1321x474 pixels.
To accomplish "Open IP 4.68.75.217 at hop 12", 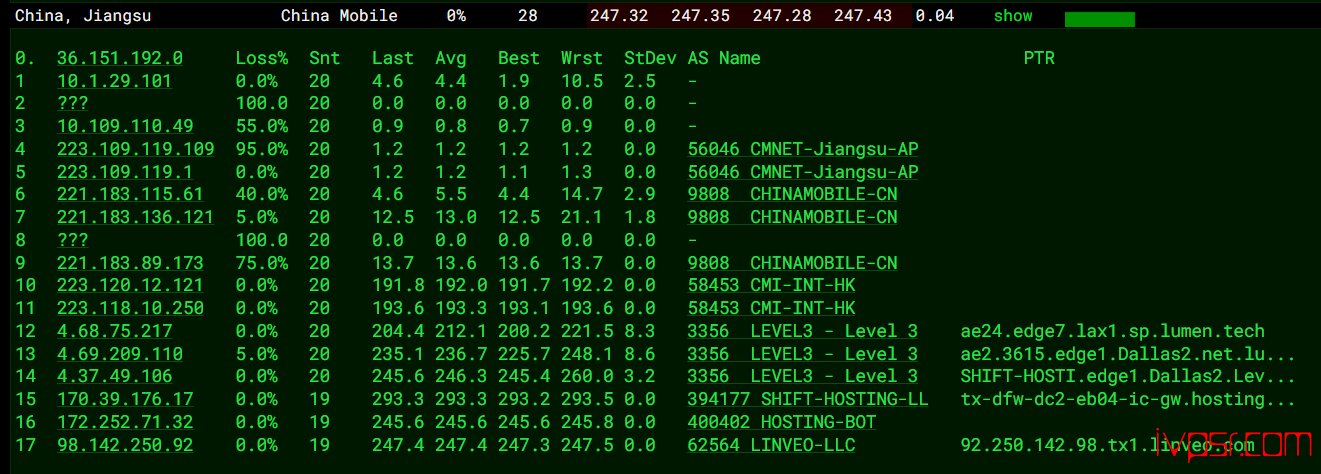I will point(114,331).
